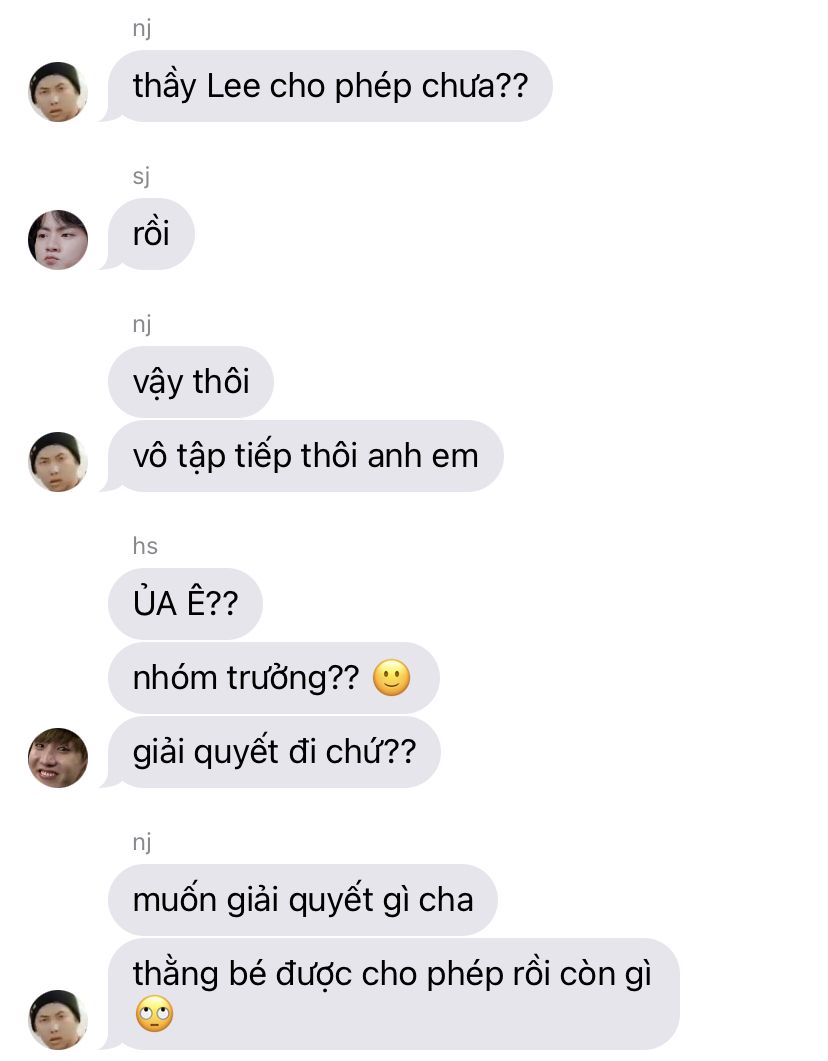The height and width of the screenshot is (1061, 828).
Task: Click the smiley emoji after 'nhóm trưởng??'
Action: point(392,677)
